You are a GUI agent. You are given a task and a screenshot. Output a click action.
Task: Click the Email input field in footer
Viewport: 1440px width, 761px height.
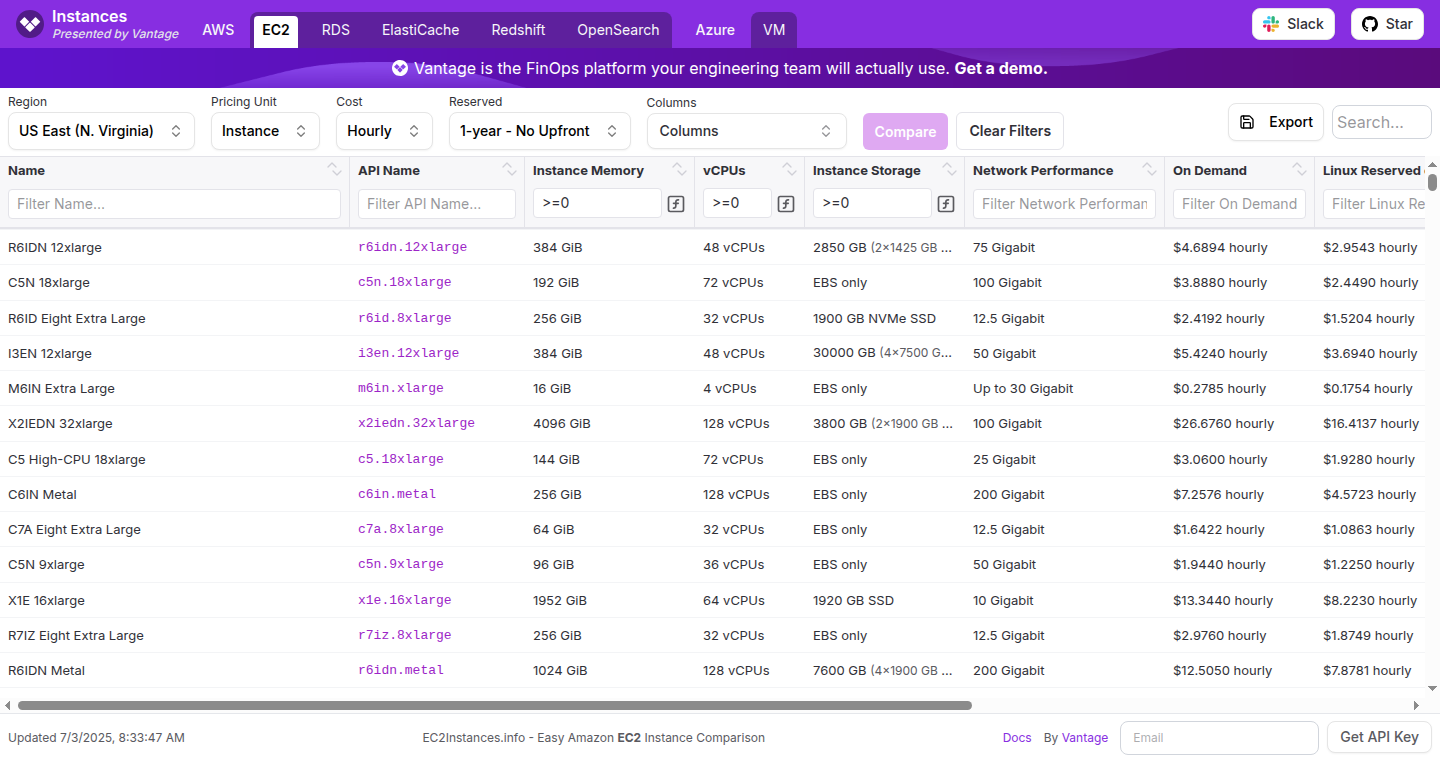1219,737
